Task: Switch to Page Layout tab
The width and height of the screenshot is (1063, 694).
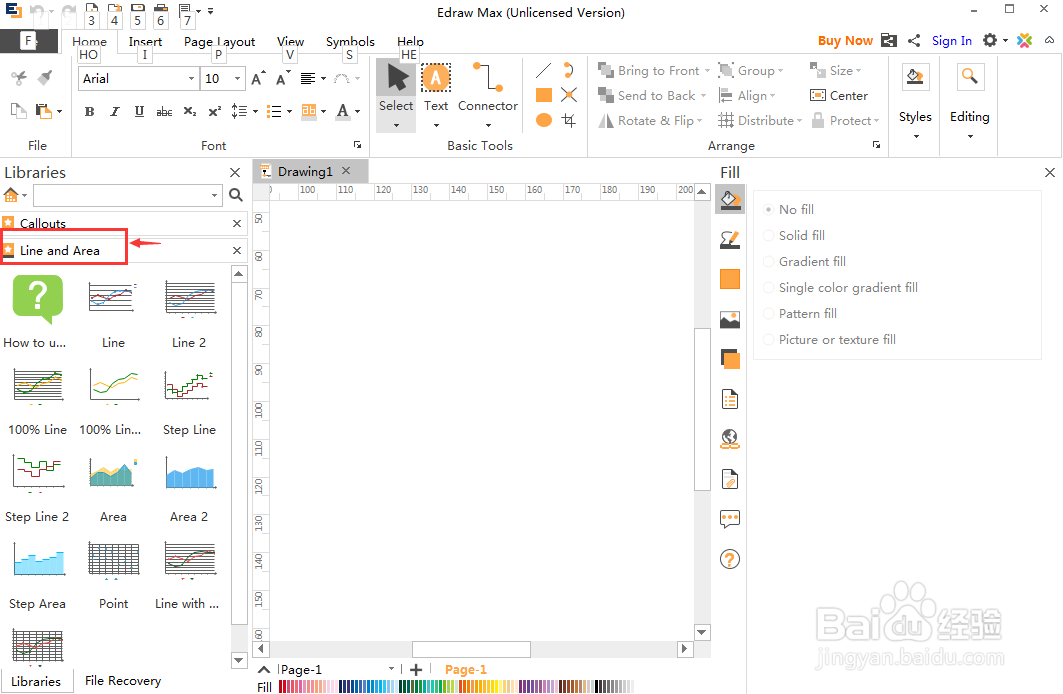Action: tap(220, 41)
